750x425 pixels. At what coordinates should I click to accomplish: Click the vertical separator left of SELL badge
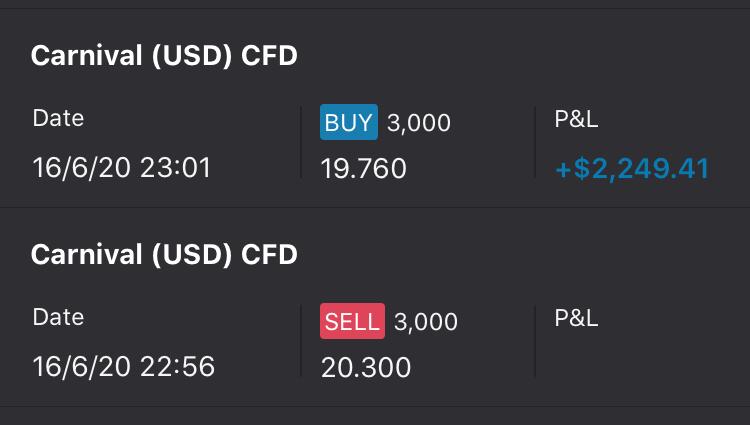[301, 341]
